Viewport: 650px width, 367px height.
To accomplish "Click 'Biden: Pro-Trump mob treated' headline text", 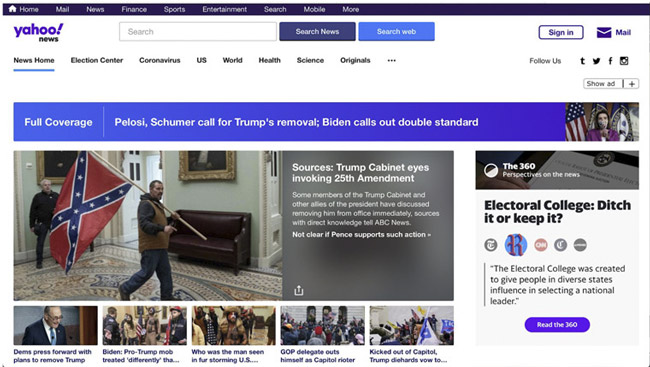I will [x=141, y=356].
